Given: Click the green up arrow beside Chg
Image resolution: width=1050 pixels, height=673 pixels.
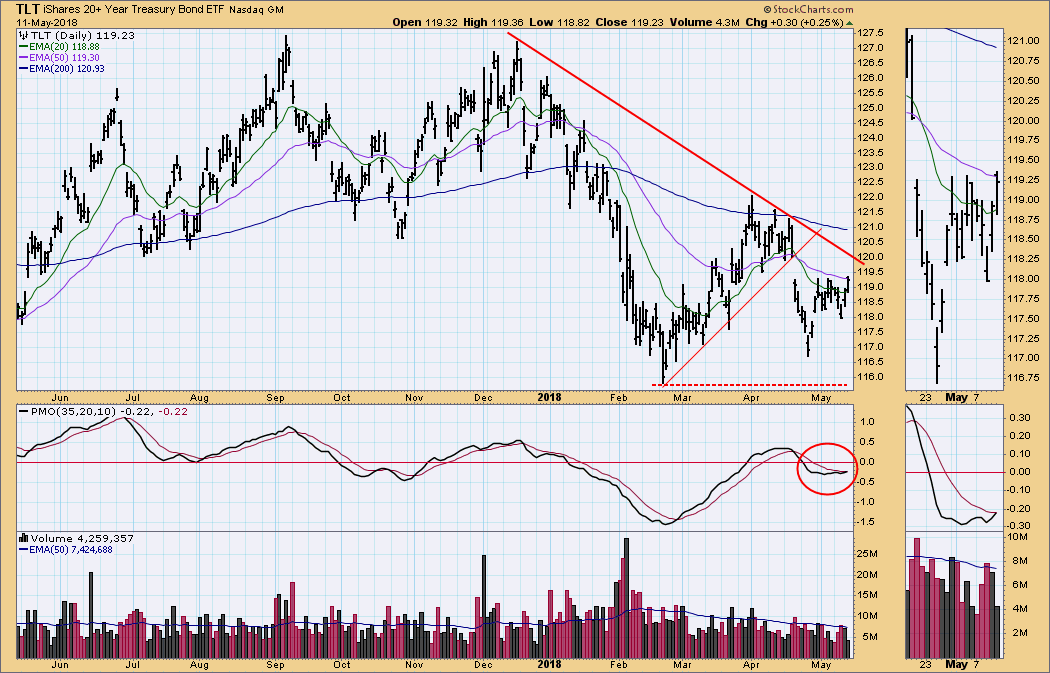Looking at the screenshot, I should (849, 22).
